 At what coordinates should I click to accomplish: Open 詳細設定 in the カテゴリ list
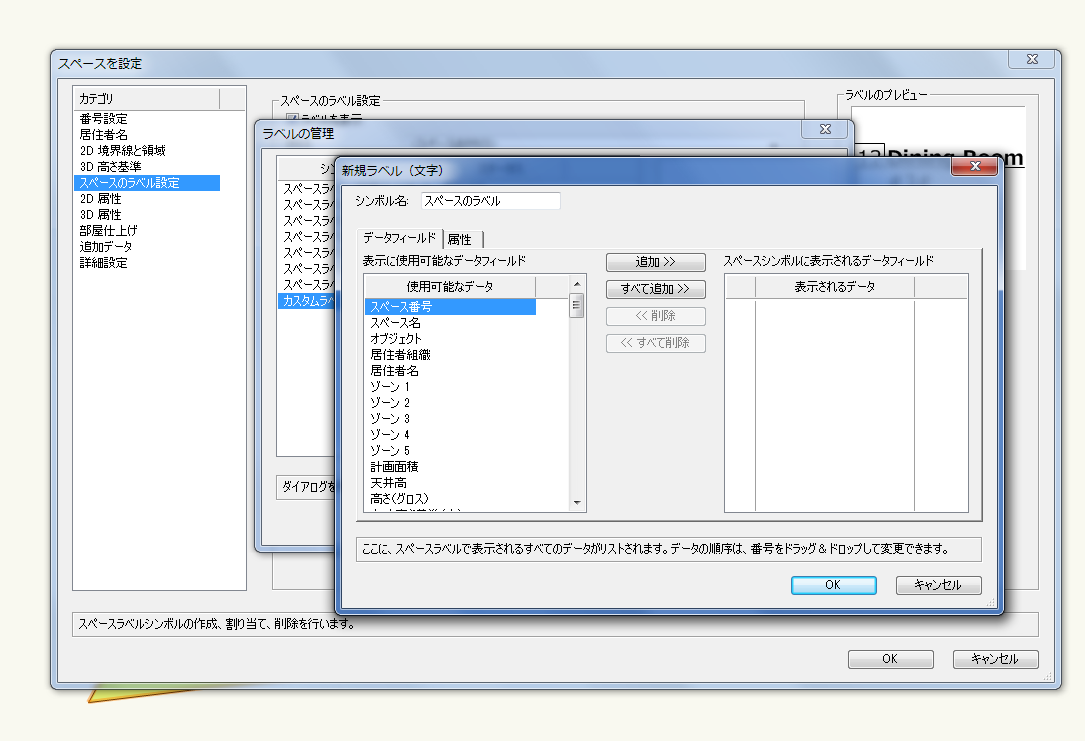point(104,263)
